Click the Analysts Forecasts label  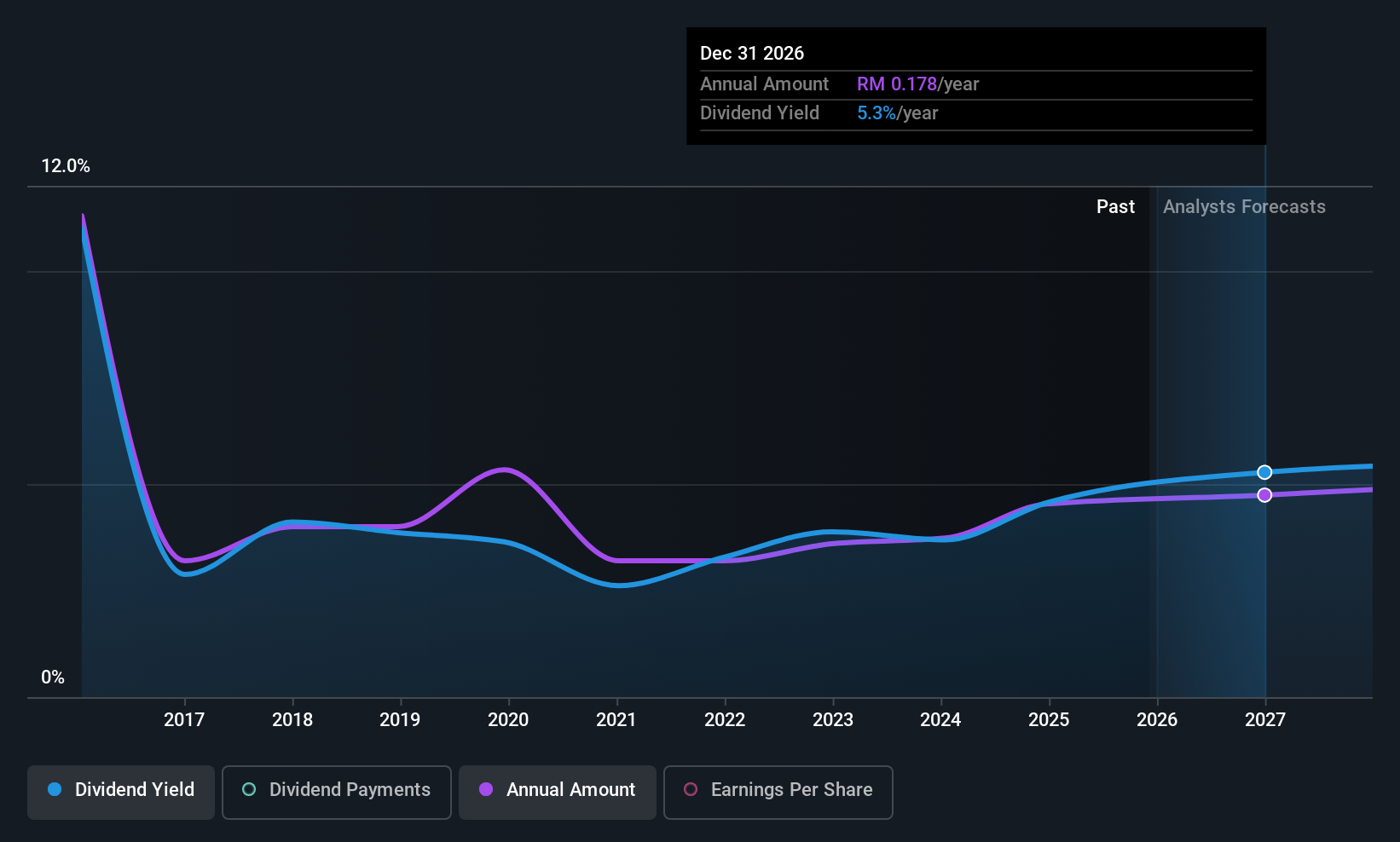1244,207
